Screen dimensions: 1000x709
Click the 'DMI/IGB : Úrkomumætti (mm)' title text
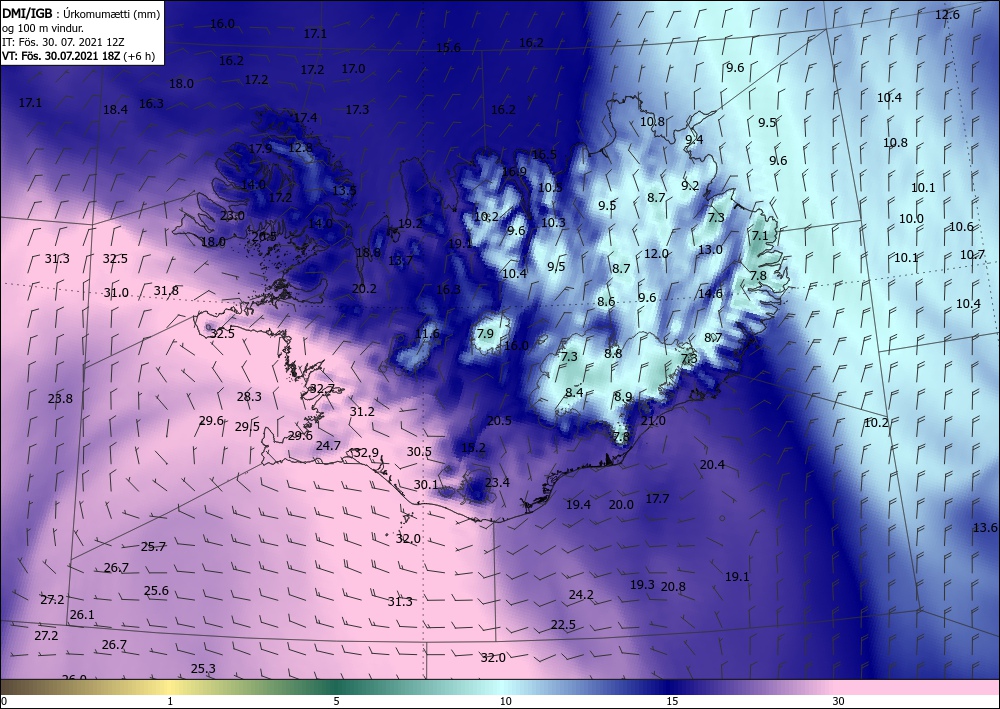click(81, 13)
